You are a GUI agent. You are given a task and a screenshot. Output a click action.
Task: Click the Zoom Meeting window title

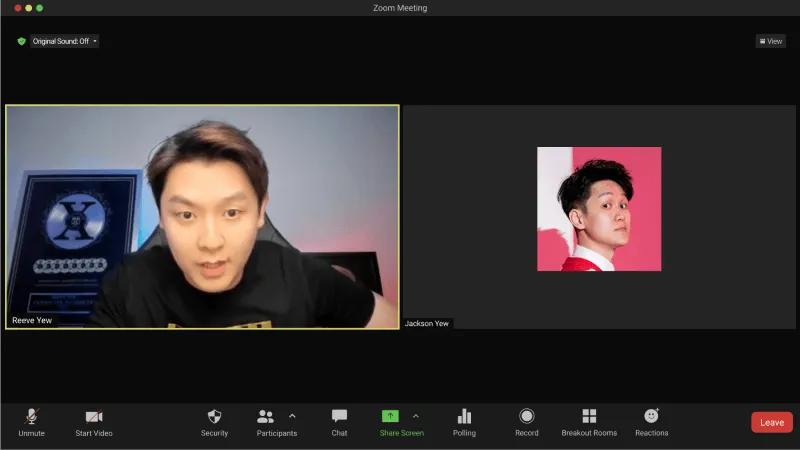[400, 8]
